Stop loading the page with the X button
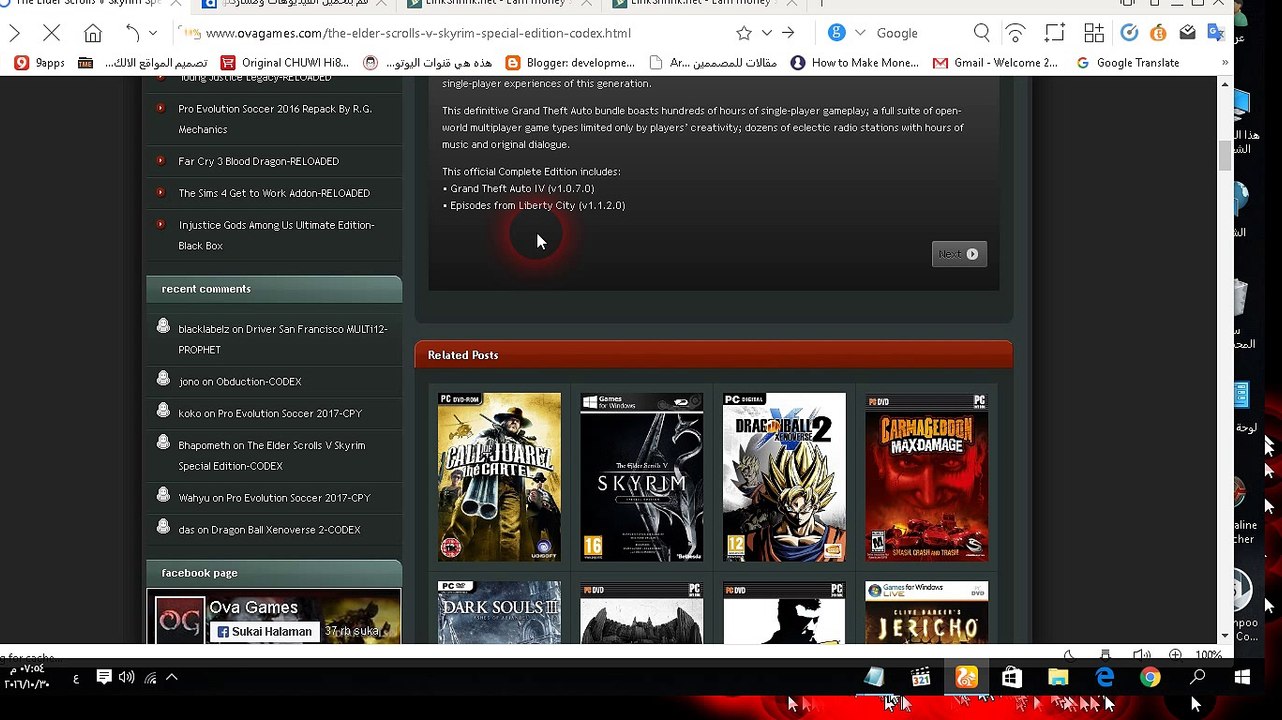 click(x=51, y=33)
